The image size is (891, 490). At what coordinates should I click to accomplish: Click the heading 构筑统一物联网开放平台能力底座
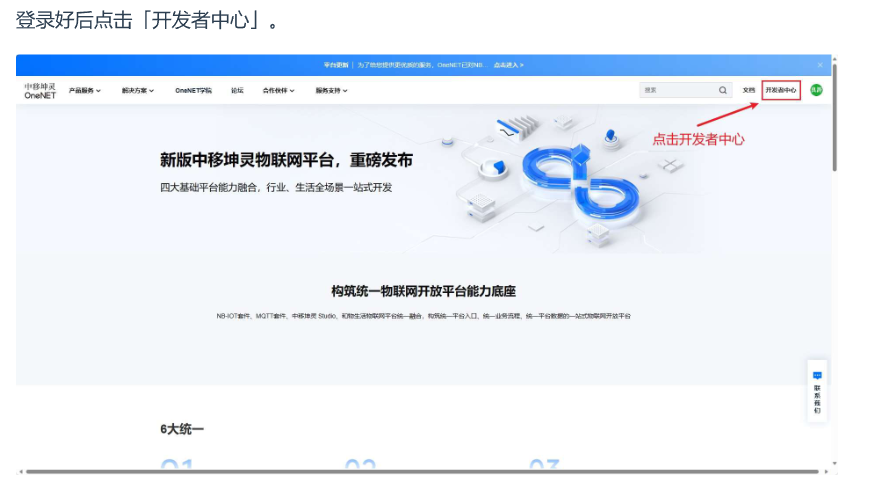[423, 291]
